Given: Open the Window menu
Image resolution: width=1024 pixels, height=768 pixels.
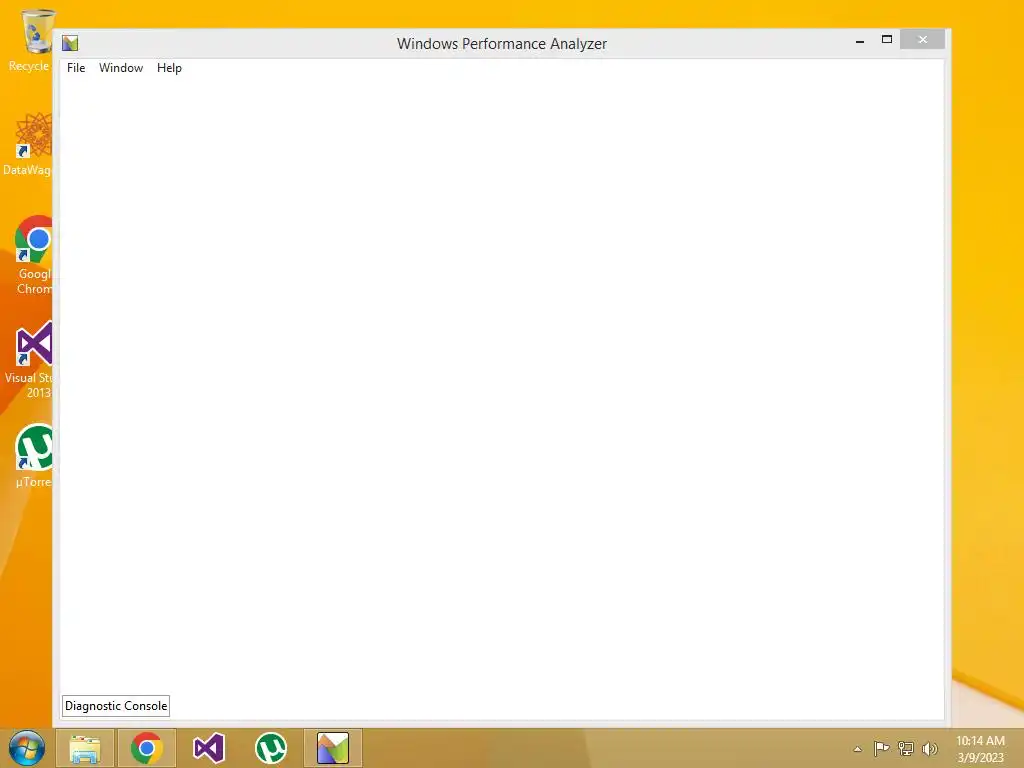Looking at the screenshot, I should click(x=121, y=68).
